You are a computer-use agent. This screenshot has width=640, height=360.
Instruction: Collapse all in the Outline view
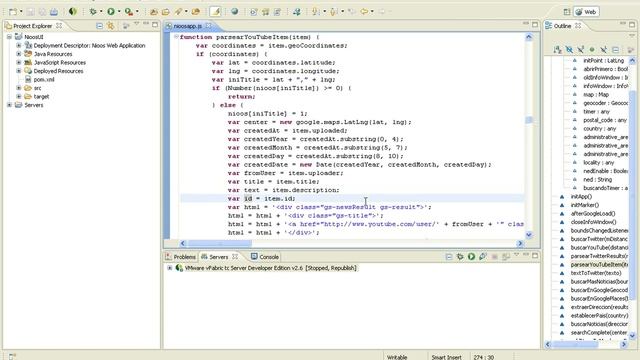tap(616, 50)
